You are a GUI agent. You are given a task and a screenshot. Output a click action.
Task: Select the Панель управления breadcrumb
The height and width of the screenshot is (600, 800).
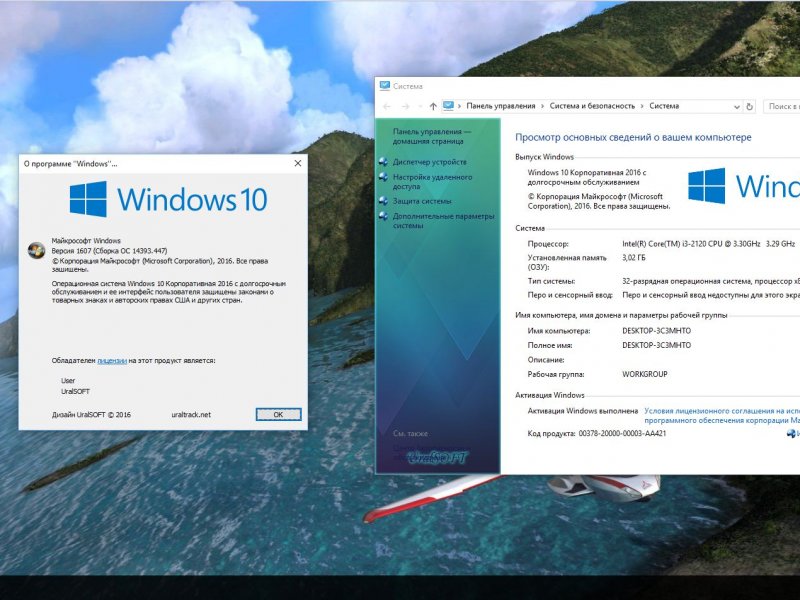[x=501, y=106]
